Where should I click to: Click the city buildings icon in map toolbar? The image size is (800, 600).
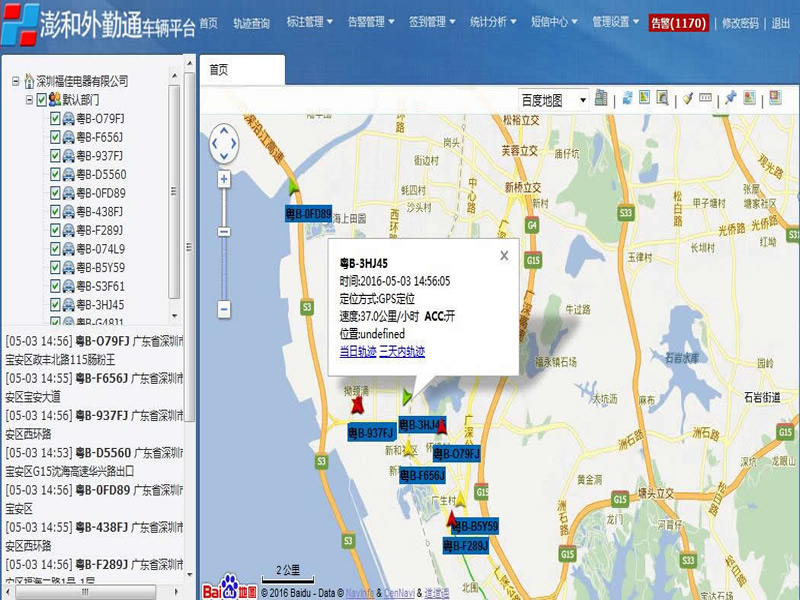(601, 97)
